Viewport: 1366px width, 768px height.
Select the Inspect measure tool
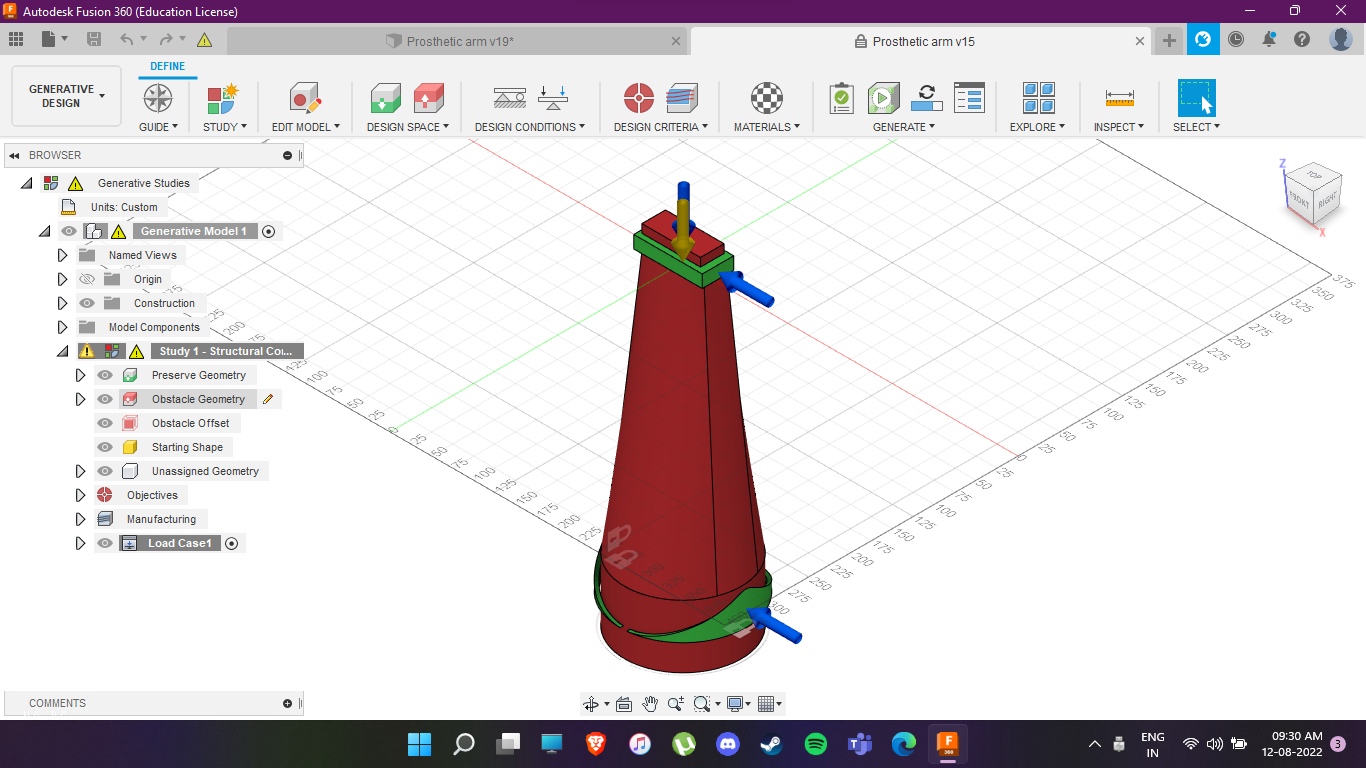1118,98
